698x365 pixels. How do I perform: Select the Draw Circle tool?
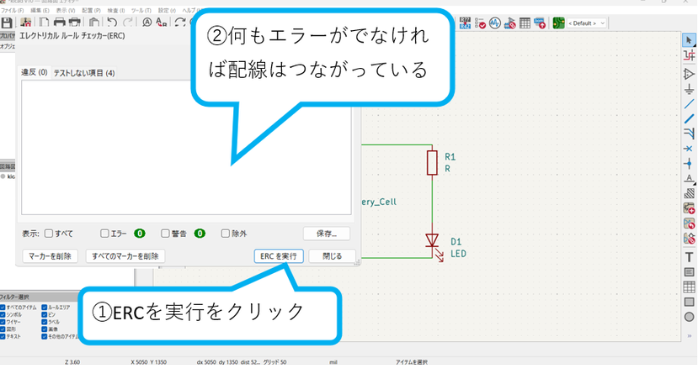689,317
